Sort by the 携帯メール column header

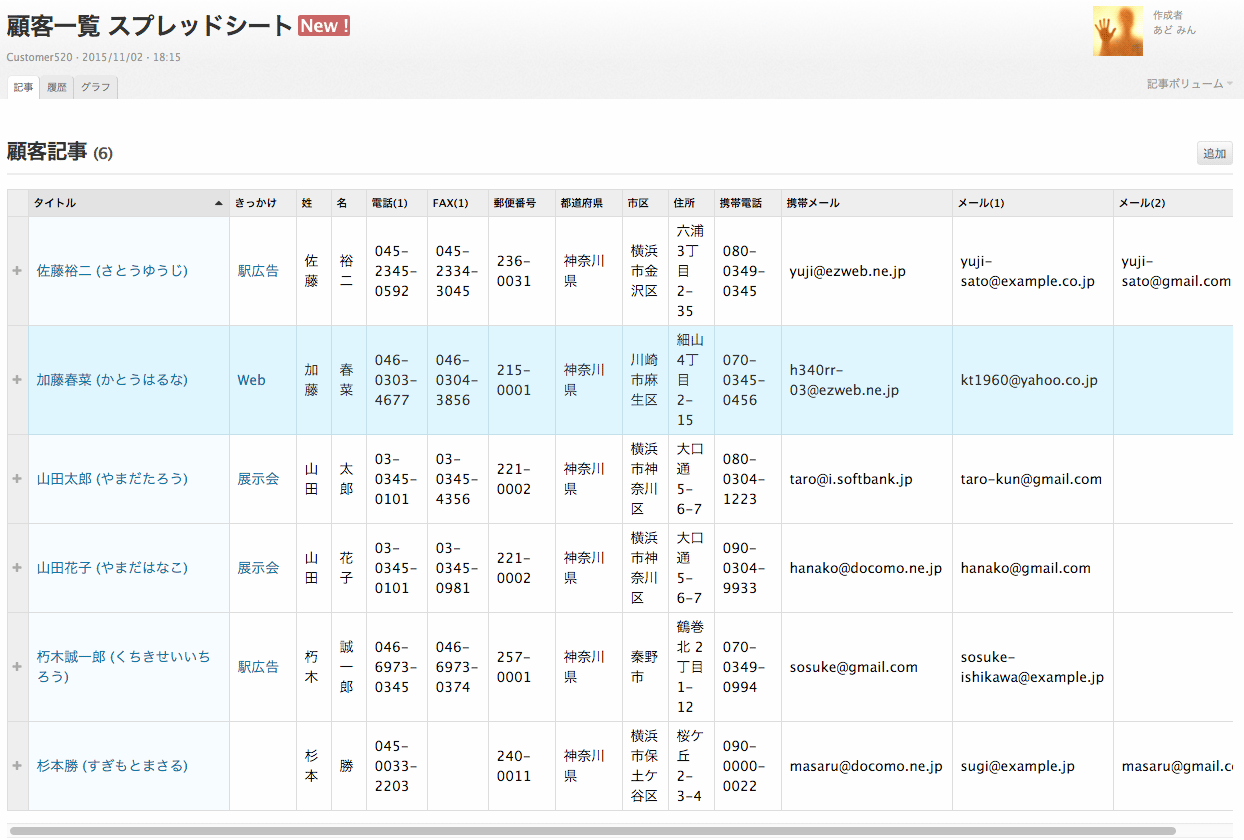[x=812, y=203]
